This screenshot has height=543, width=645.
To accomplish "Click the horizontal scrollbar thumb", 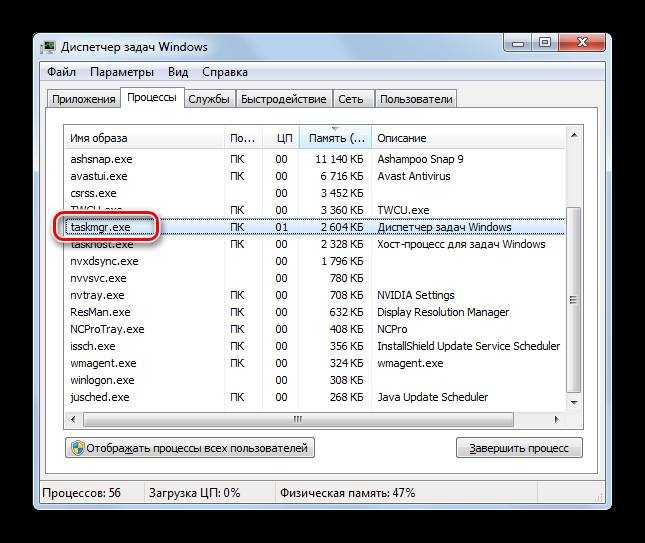I will [x=298, y=420].
